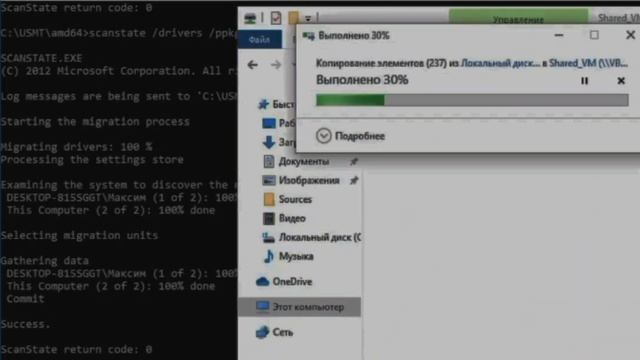640x360 pixels.
Task: Click the Подробнее label text
Action: [360, 136]
